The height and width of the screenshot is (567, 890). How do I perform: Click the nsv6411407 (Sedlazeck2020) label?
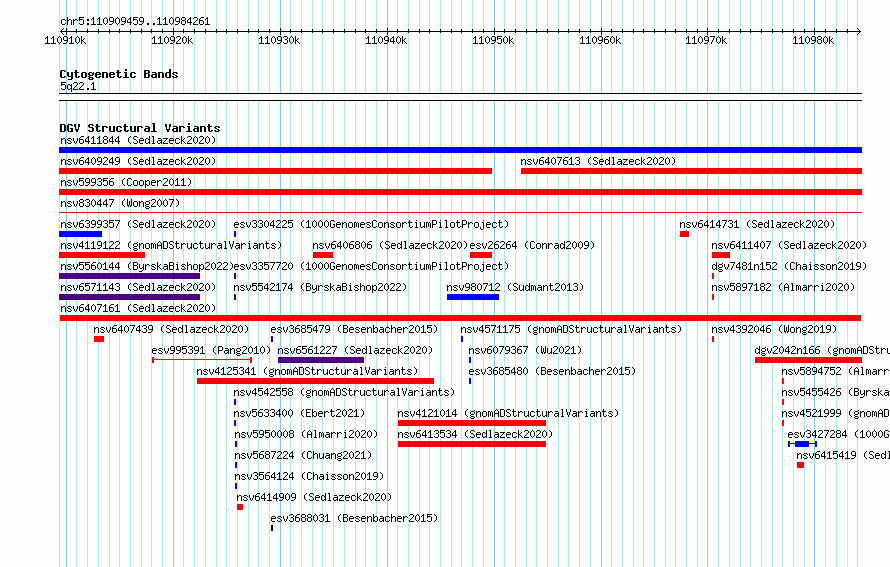(789, 245)
